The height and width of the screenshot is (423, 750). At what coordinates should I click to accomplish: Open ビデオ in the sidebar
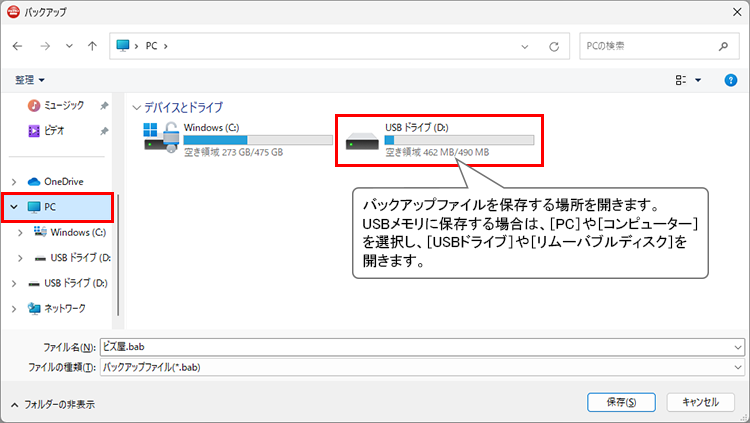pyautogui.click(x=55, y=130)
